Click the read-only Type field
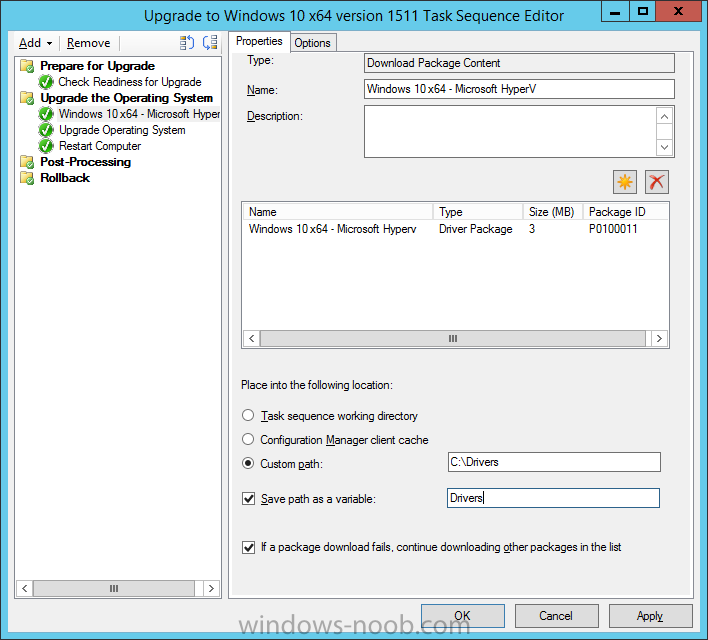This screenshot has height=640, width=708. (519, 63)
